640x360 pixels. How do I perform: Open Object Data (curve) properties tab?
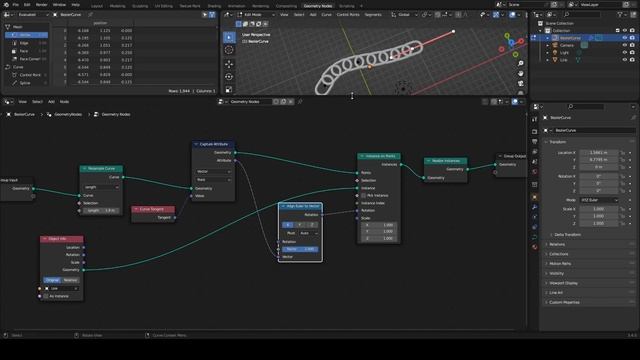tap(535, 237)
